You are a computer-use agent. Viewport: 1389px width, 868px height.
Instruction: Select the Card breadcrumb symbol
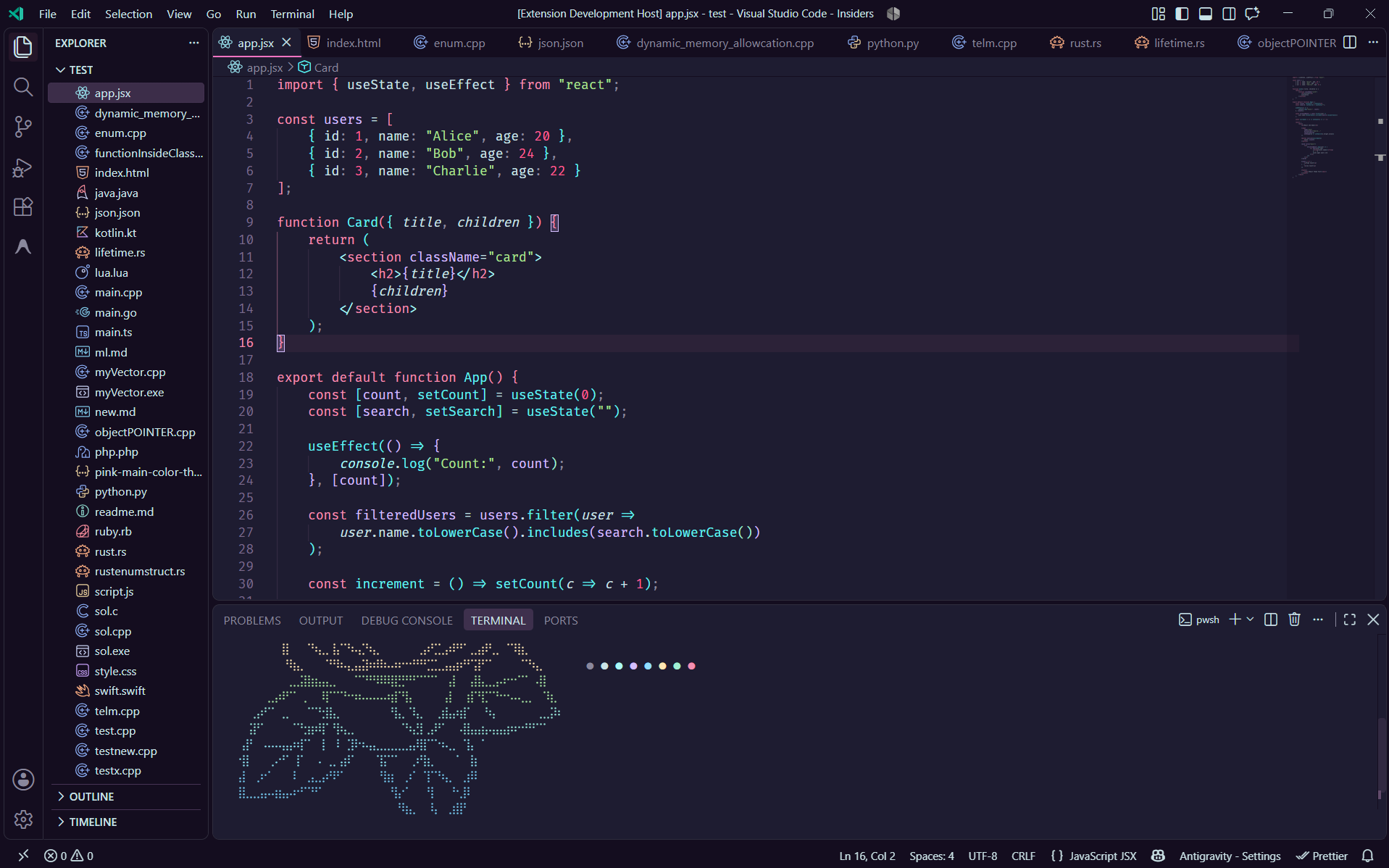319,67
